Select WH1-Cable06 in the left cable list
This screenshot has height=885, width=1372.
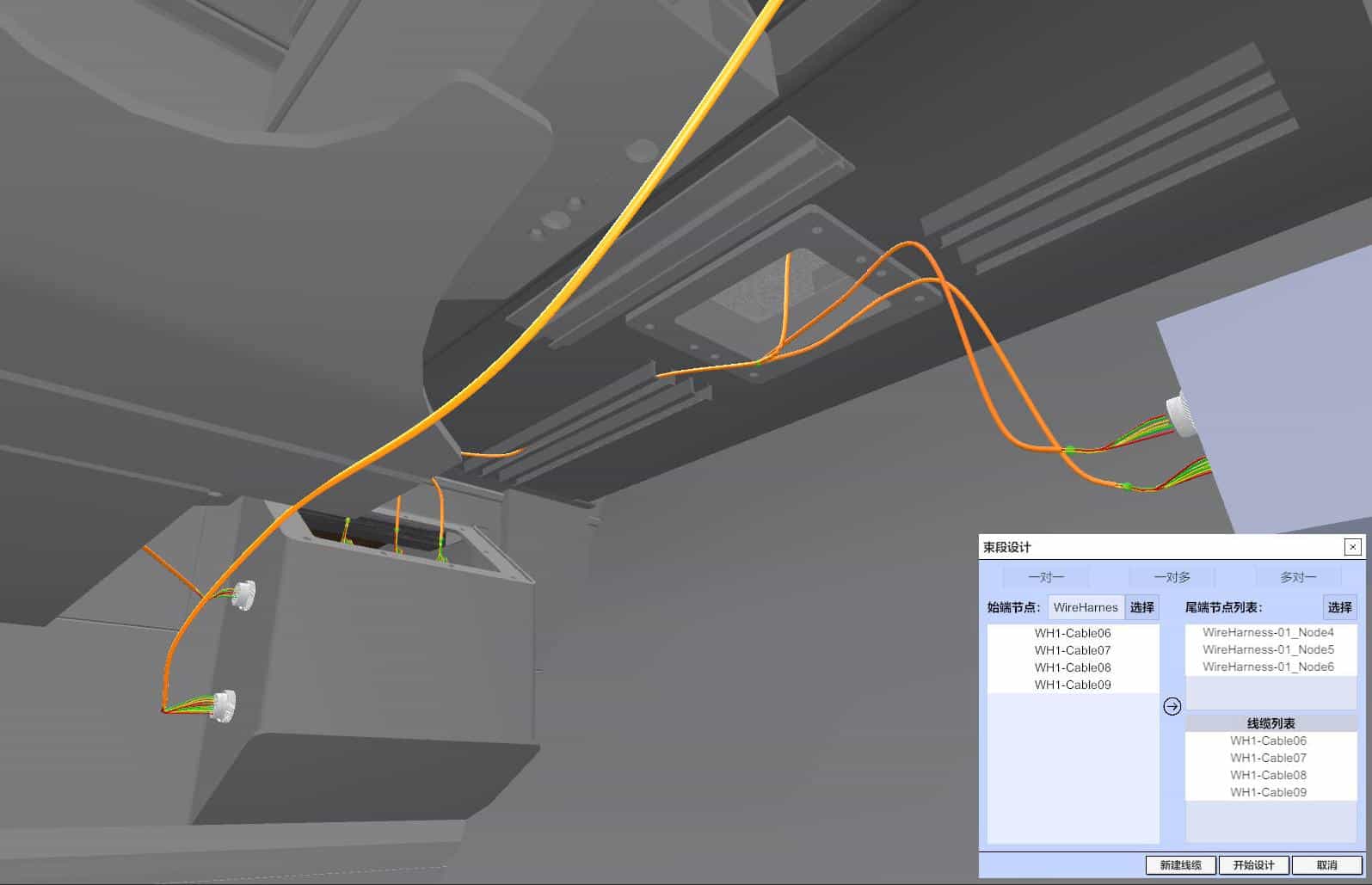tap(1073, 633)
